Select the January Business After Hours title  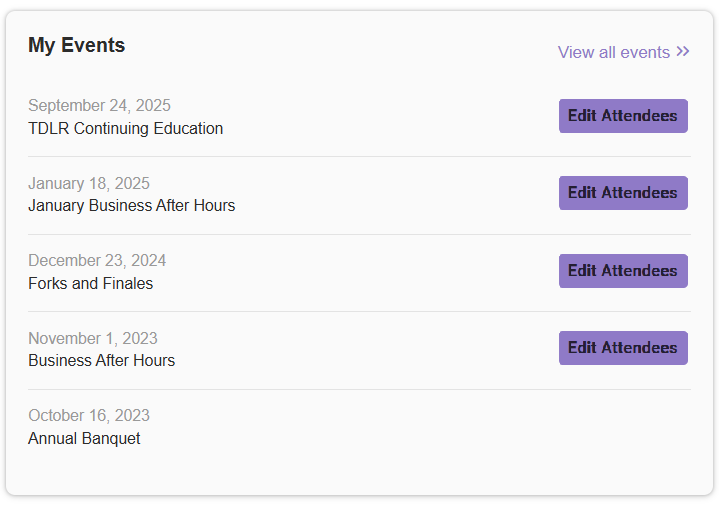(x=132, y=205)
